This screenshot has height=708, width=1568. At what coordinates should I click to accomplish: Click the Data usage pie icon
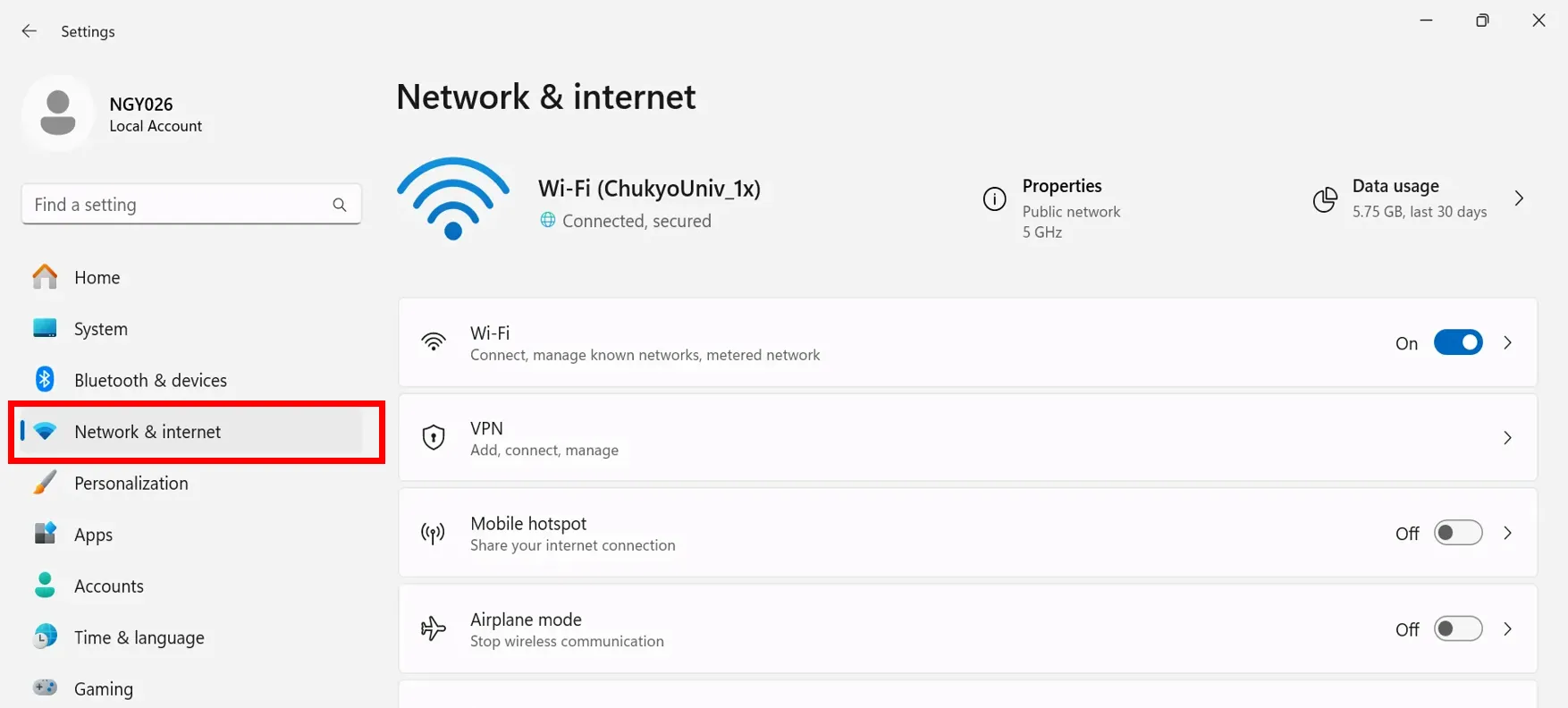[1325, 199]
